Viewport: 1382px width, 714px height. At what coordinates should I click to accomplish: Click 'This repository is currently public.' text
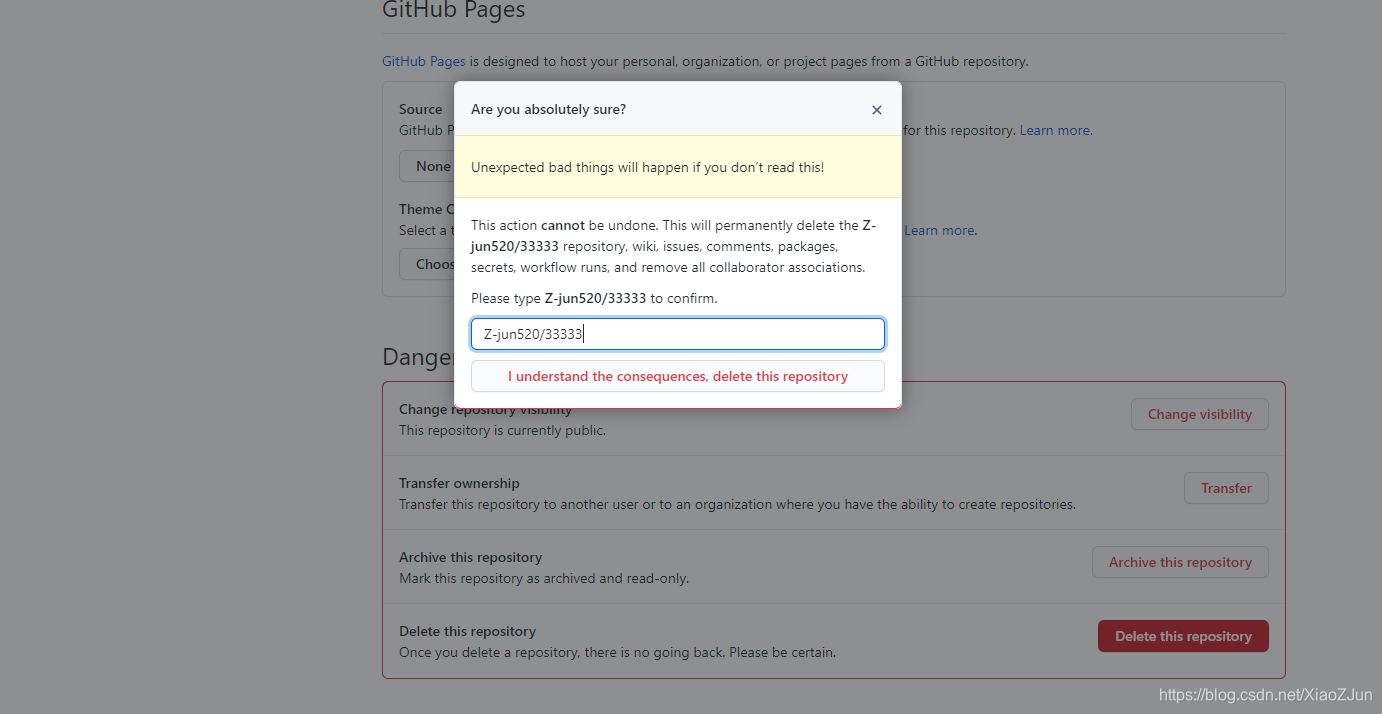pos(502,430)
